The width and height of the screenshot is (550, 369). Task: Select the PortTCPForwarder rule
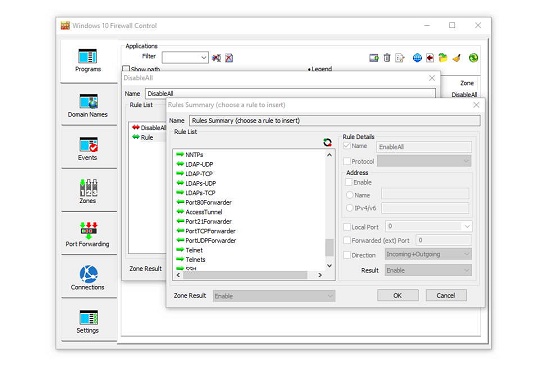210,231
